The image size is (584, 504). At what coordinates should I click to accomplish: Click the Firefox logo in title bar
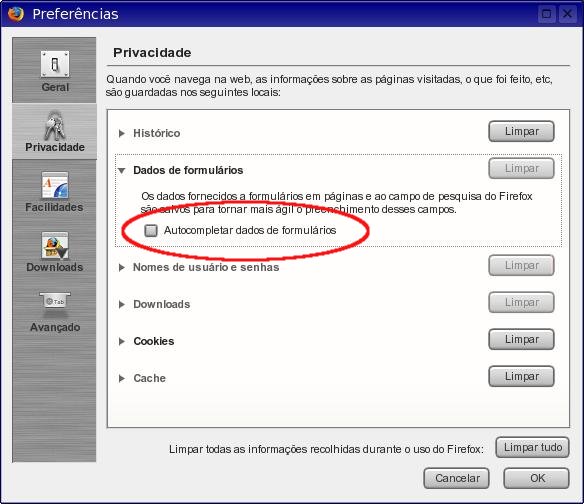click(16, 14)
